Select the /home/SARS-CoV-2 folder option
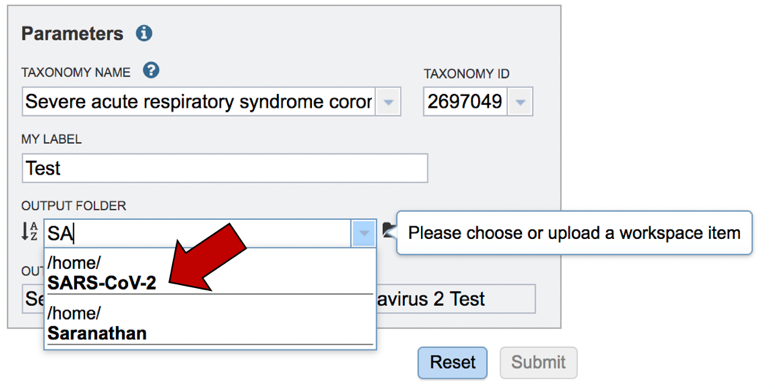775x389 pixels. pos(210,273)
